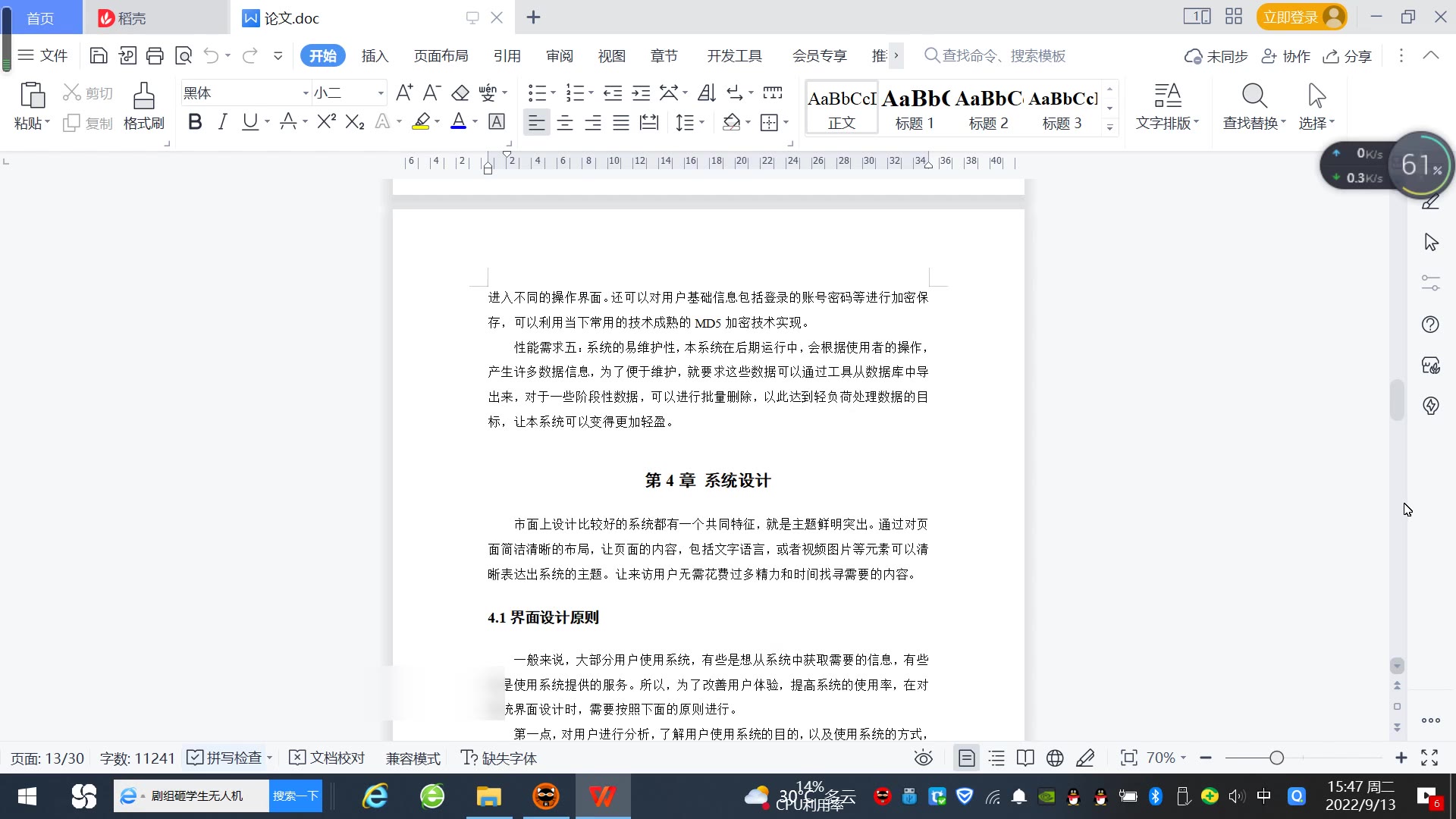Click the 立即登录 login button

click(x=1291, y=17)
